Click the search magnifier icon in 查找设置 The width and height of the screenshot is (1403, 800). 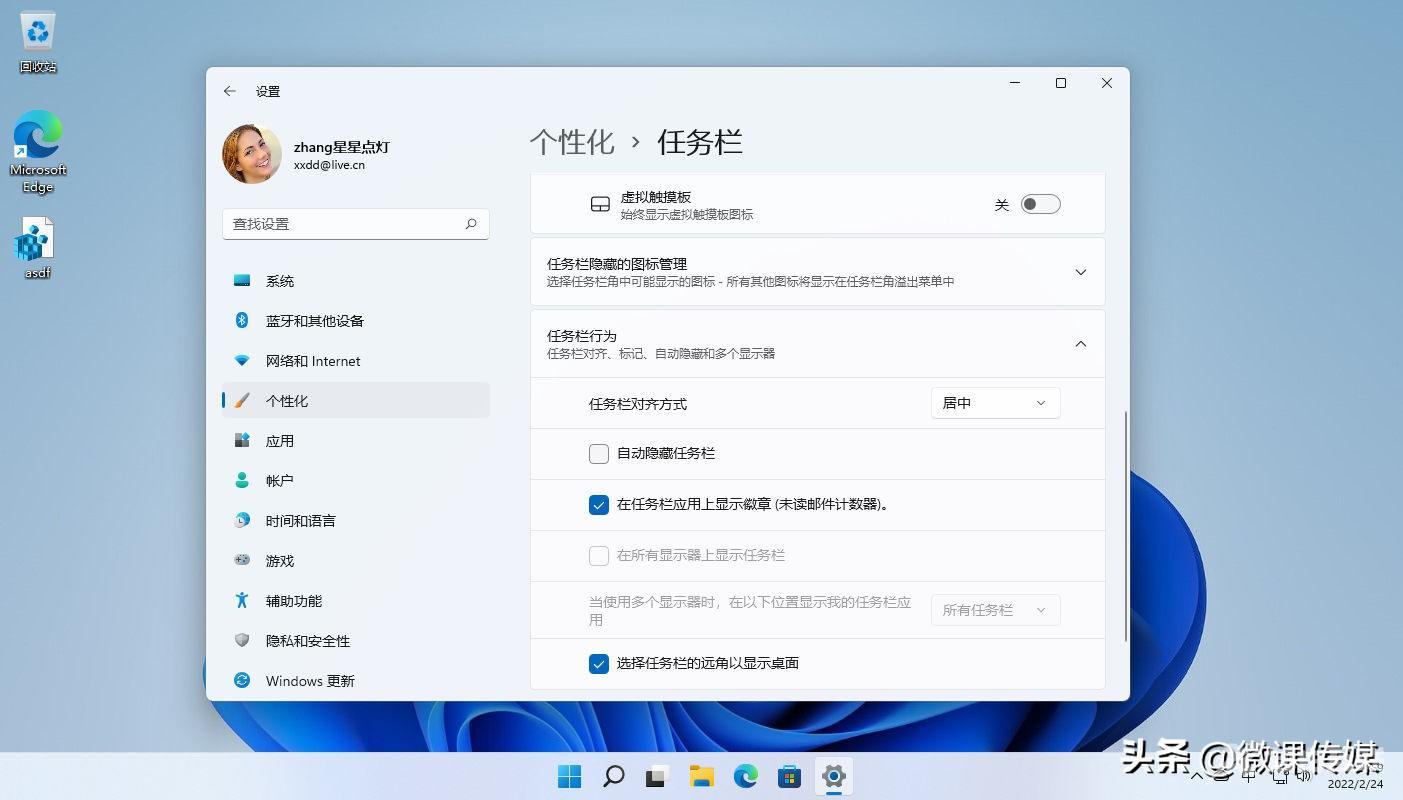point(471,224)
